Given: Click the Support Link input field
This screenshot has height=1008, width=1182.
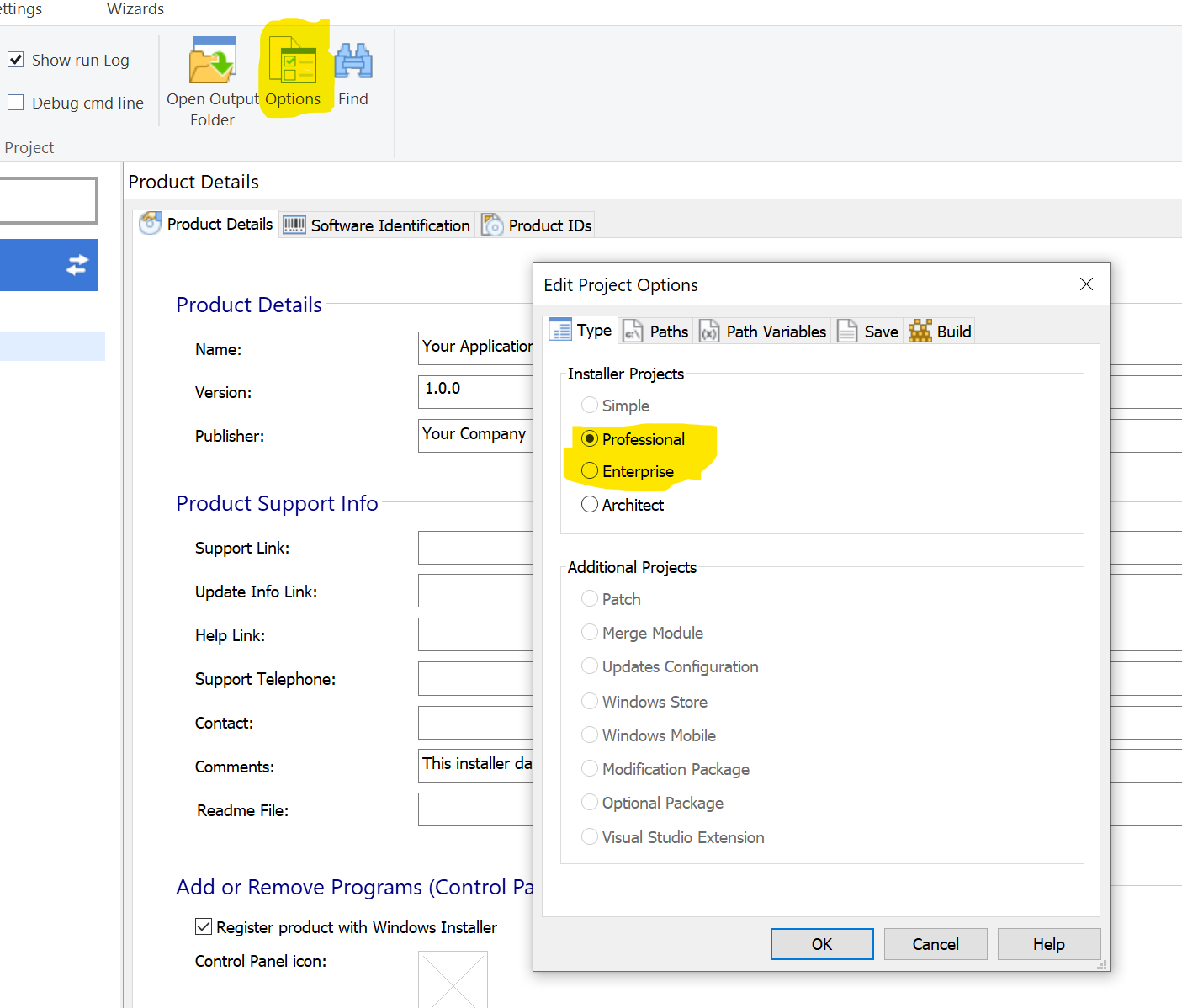Looking at the screenshot, I should click(x=475, y=548).
